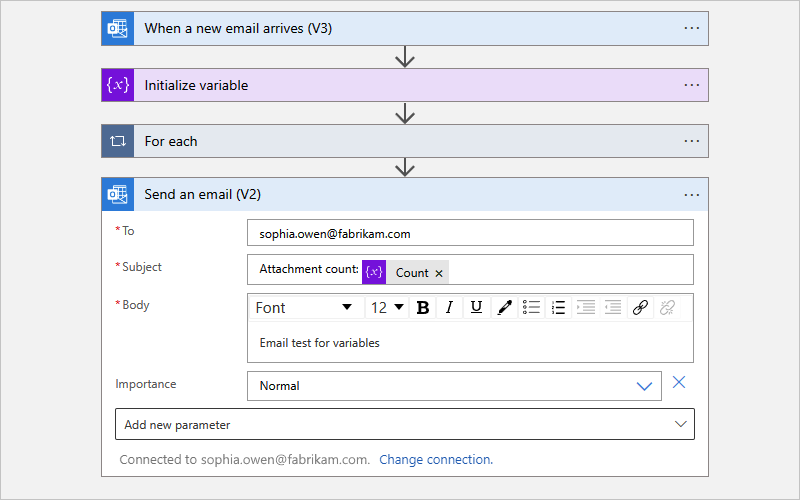Toggle bold formatting in Body toolbar
The width and height of the screenshot is (800, 500).
pyautogui.click(x=423, y=308)
